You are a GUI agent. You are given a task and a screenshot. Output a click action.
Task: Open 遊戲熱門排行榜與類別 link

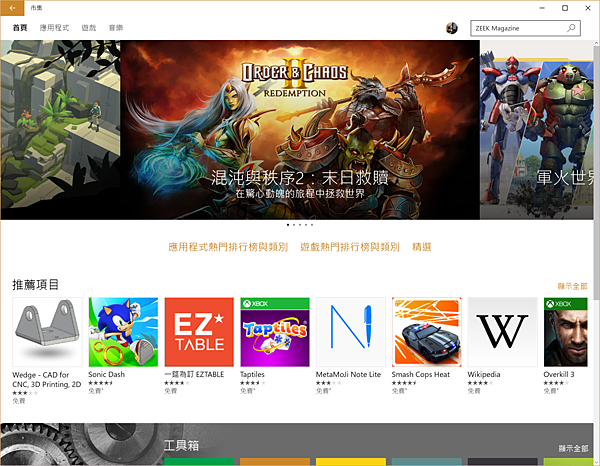coord(350,247)
